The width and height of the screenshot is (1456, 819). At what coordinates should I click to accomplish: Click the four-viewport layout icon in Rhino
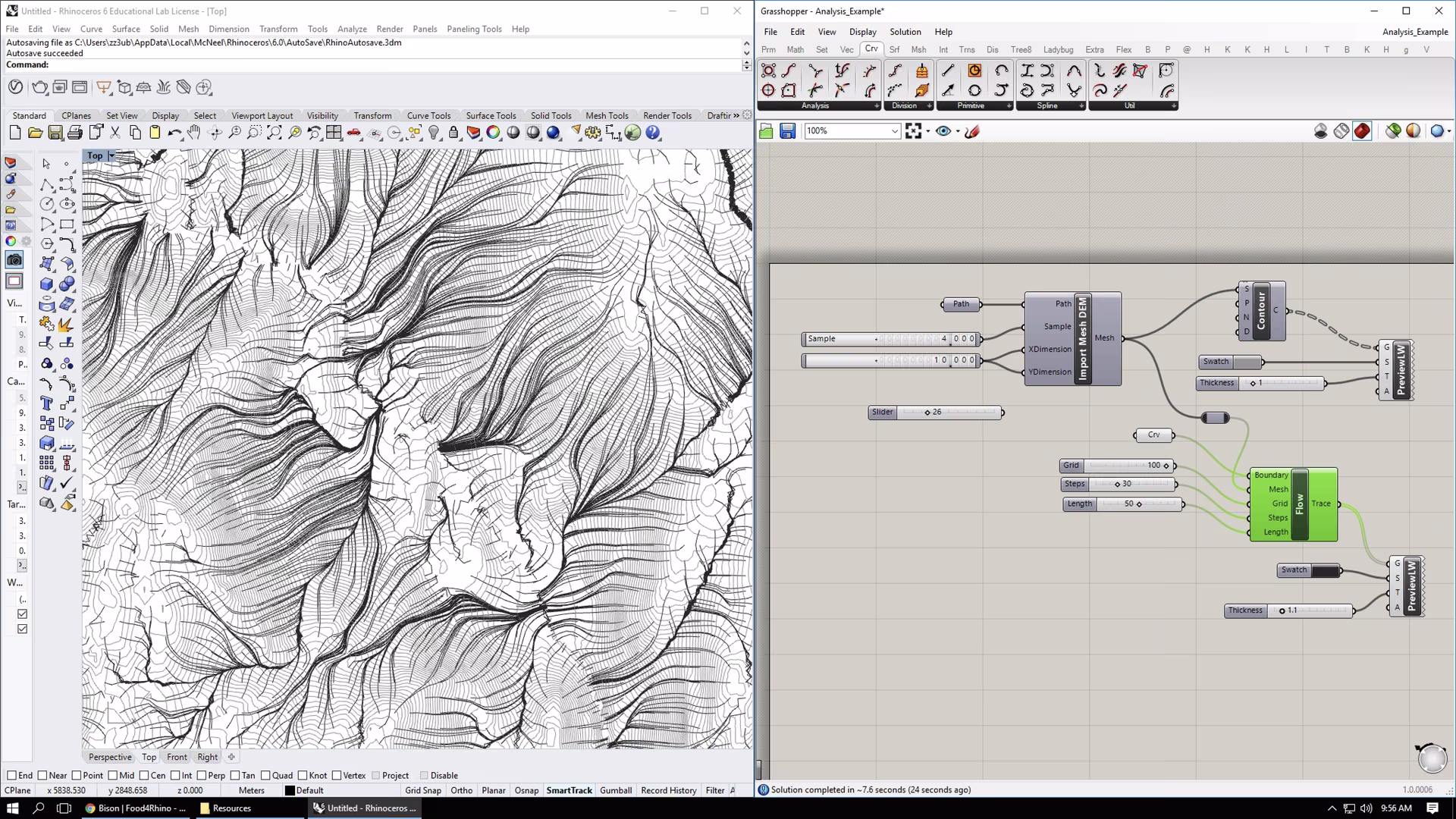point(334,133)
